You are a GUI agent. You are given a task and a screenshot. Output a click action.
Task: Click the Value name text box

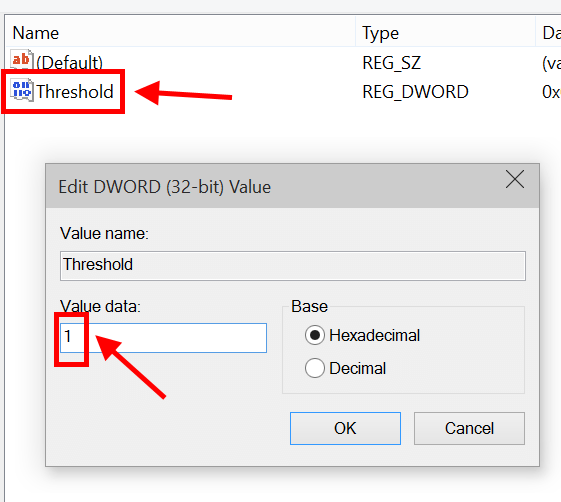293,266
